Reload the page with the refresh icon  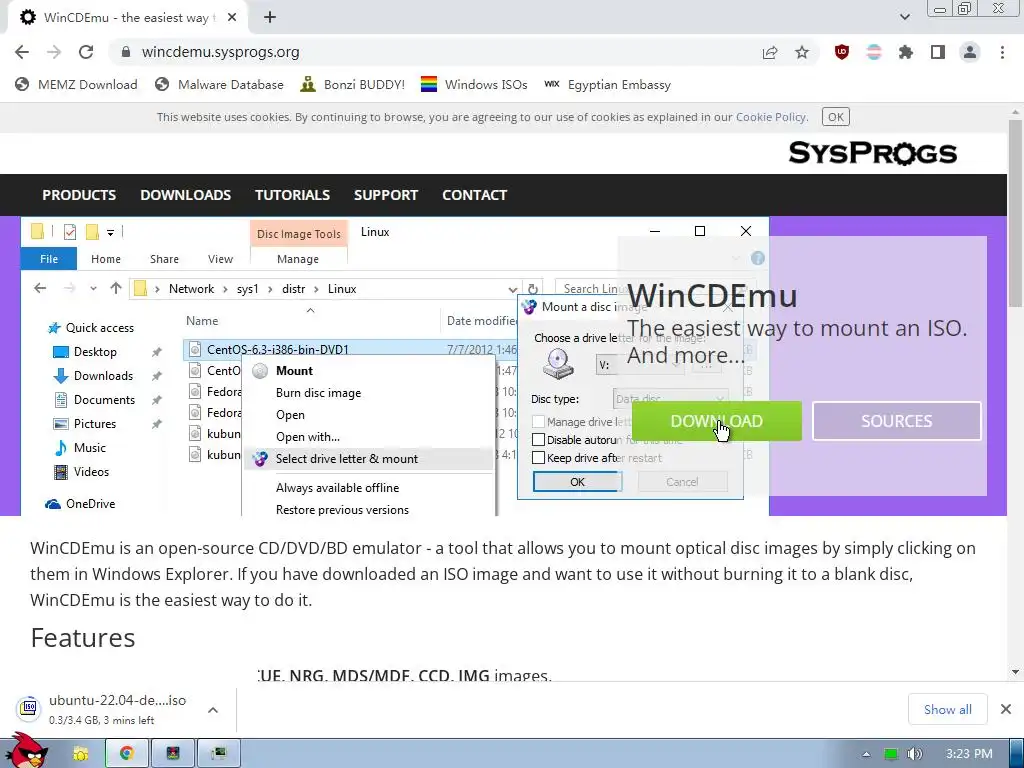pos(86,52)
